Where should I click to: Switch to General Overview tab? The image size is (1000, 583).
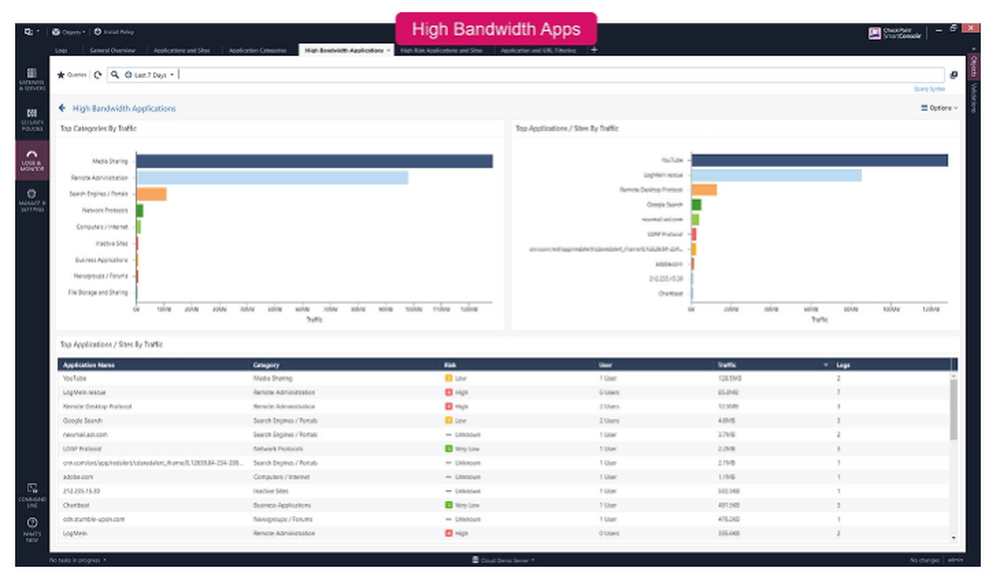coord(112,50)
